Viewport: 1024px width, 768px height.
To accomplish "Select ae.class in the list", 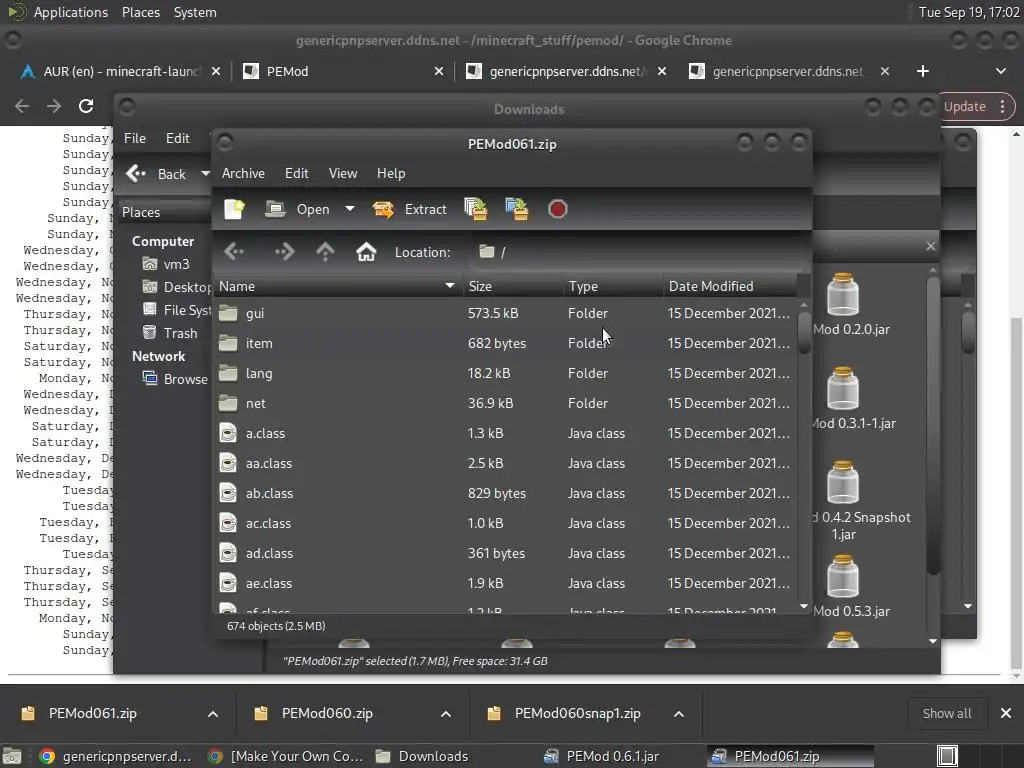I will click(x=505, y=584).
